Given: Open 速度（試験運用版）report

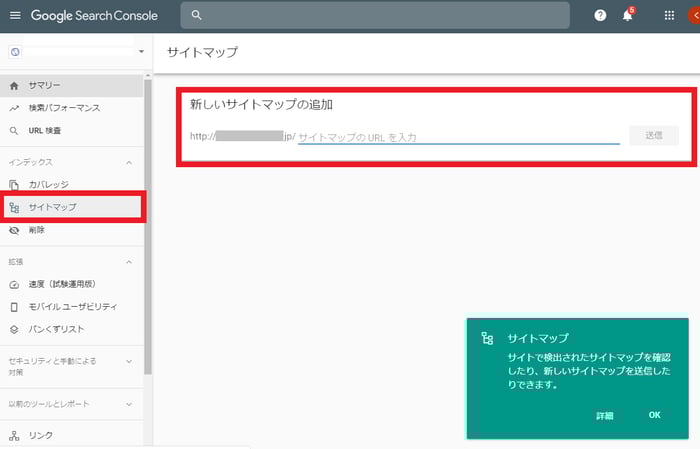Looking at the screenshot, I should coord(71,284).
